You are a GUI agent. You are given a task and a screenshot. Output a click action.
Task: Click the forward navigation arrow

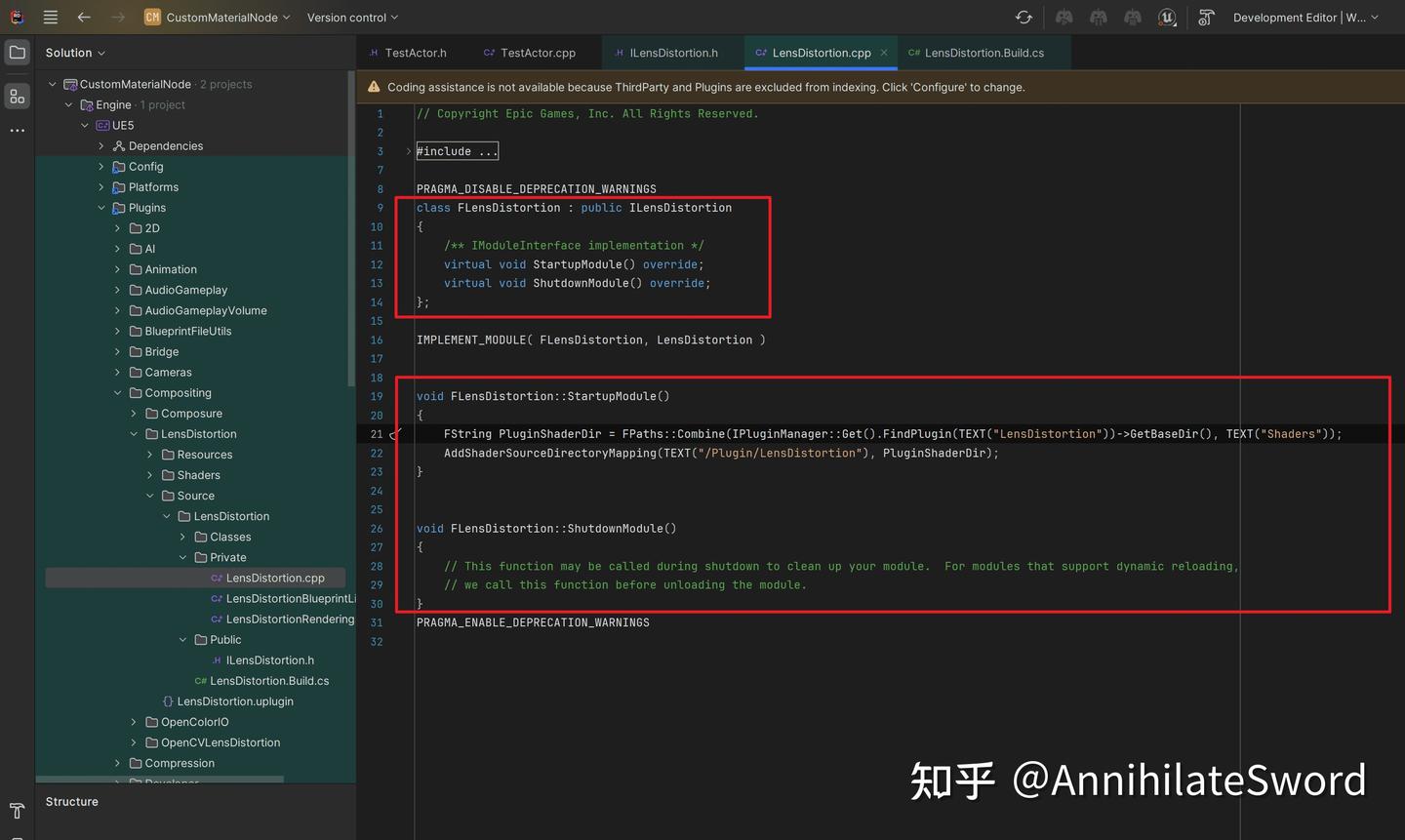[x=117, y=17]
